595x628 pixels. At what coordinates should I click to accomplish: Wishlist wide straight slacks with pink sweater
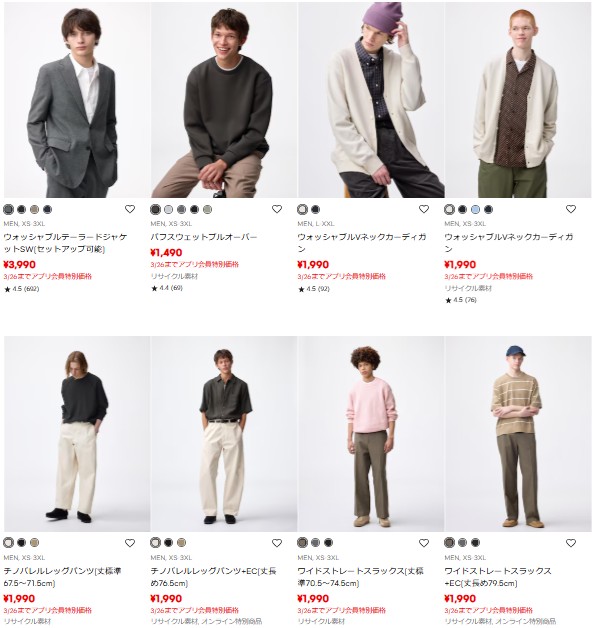pyautogui.click(x=424, y=543)
